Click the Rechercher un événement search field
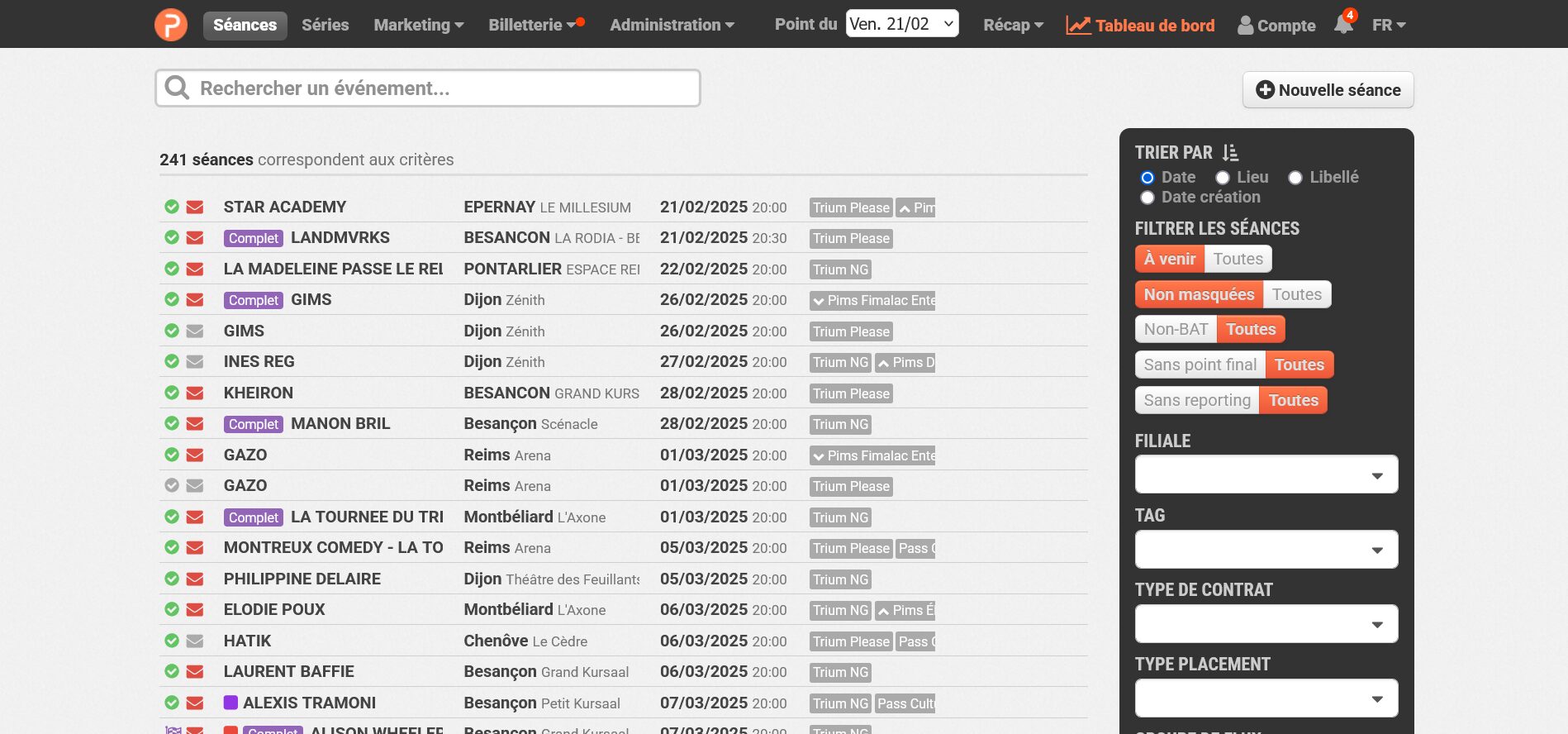 (x=428, y=88)
